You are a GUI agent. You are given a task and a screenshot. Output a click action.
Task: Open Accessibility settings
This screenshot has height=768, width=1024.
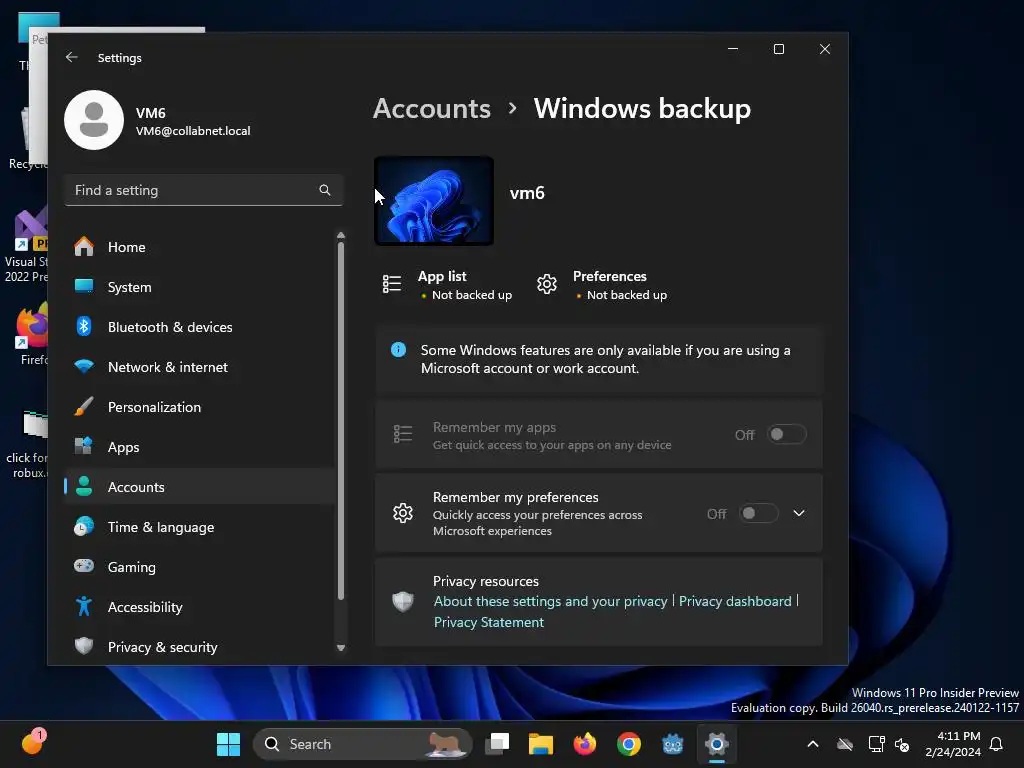tap(200, 607)
